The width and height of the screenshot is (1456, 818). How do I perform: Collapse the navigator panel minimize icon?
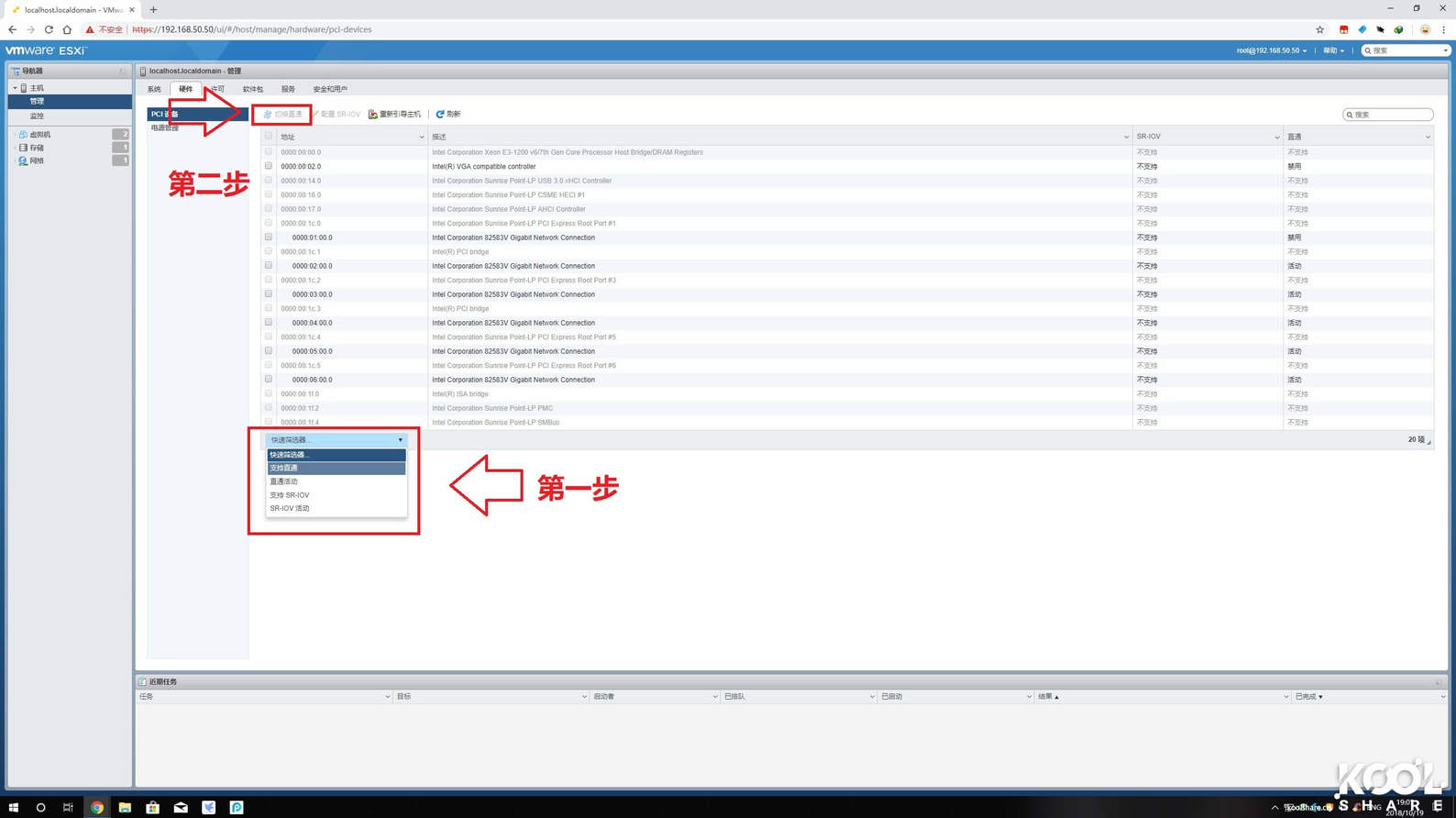click(x=122, y=71)
